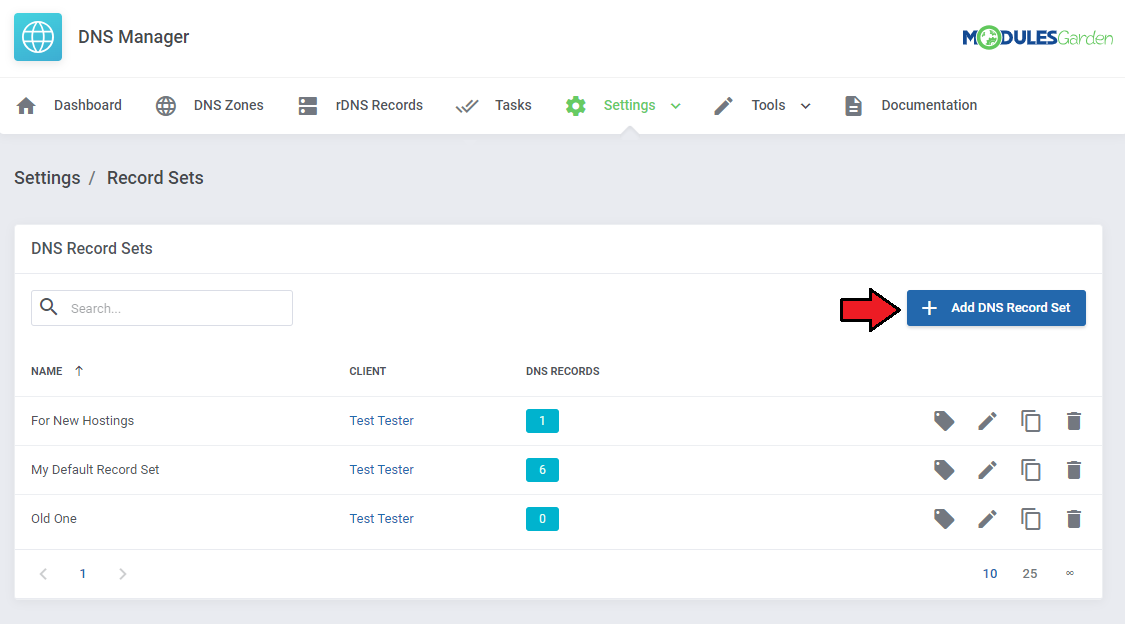This screenshot has height=624, width=1125.
Task: Click the Tools pencil icon
Action: click(723, 105)
